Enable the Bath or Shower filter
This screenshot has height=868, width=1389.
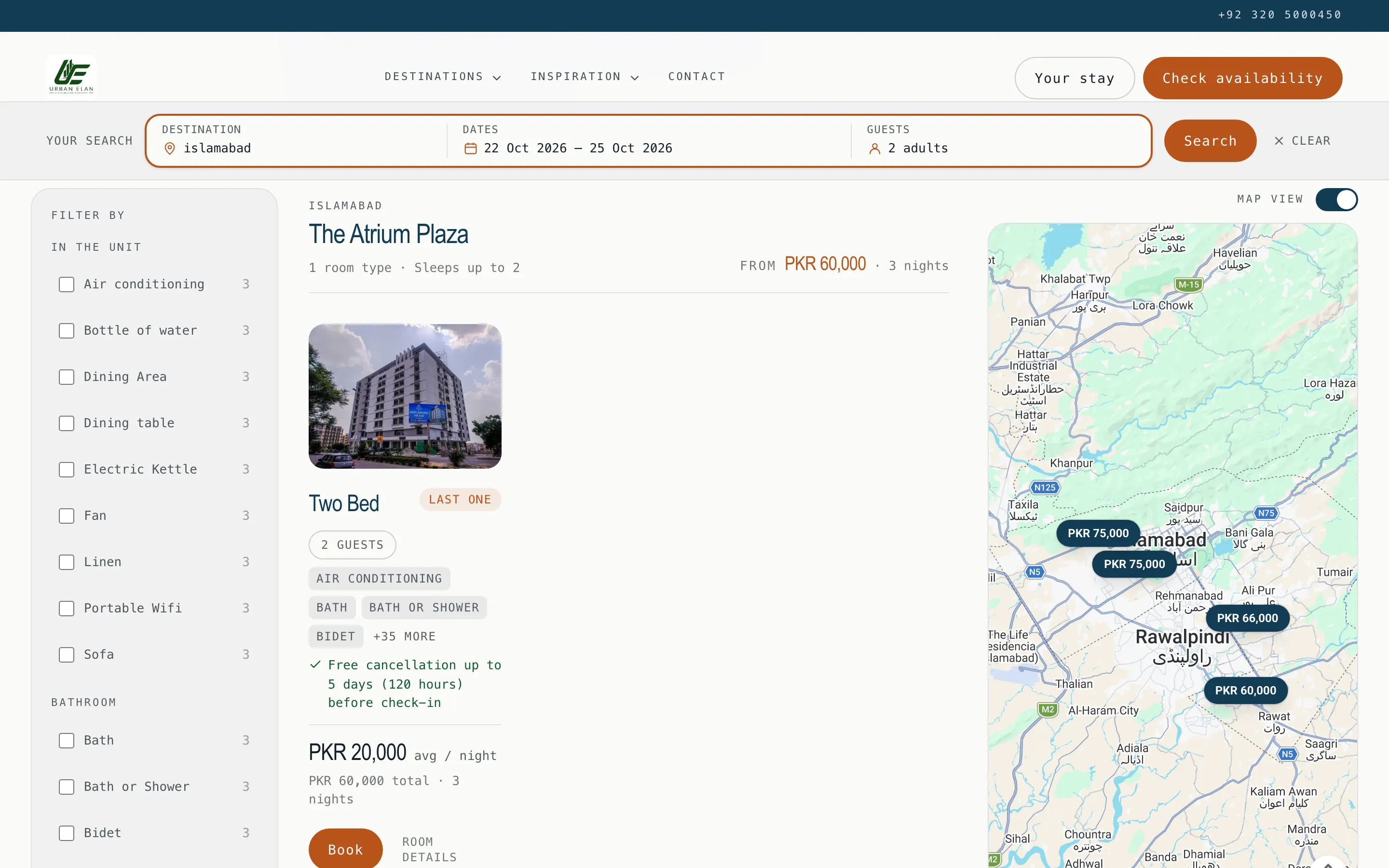tap(67, 787)
